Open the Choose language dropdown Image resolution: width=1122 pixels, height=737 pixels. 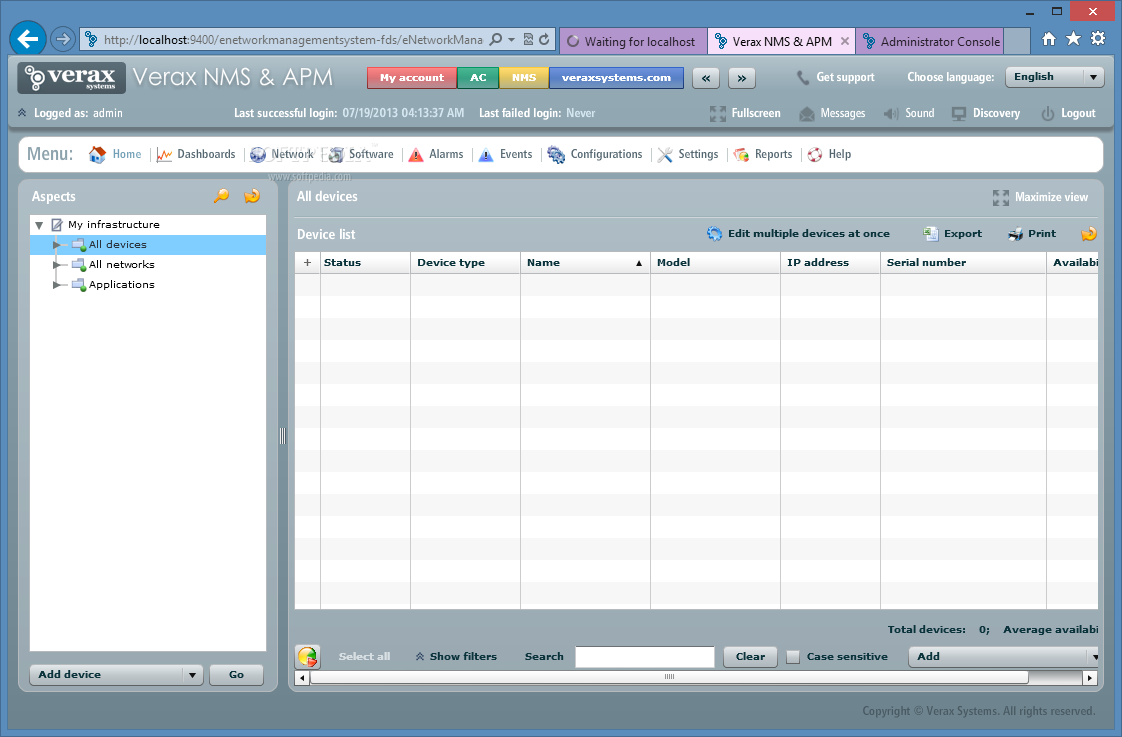pos(1055,77)
